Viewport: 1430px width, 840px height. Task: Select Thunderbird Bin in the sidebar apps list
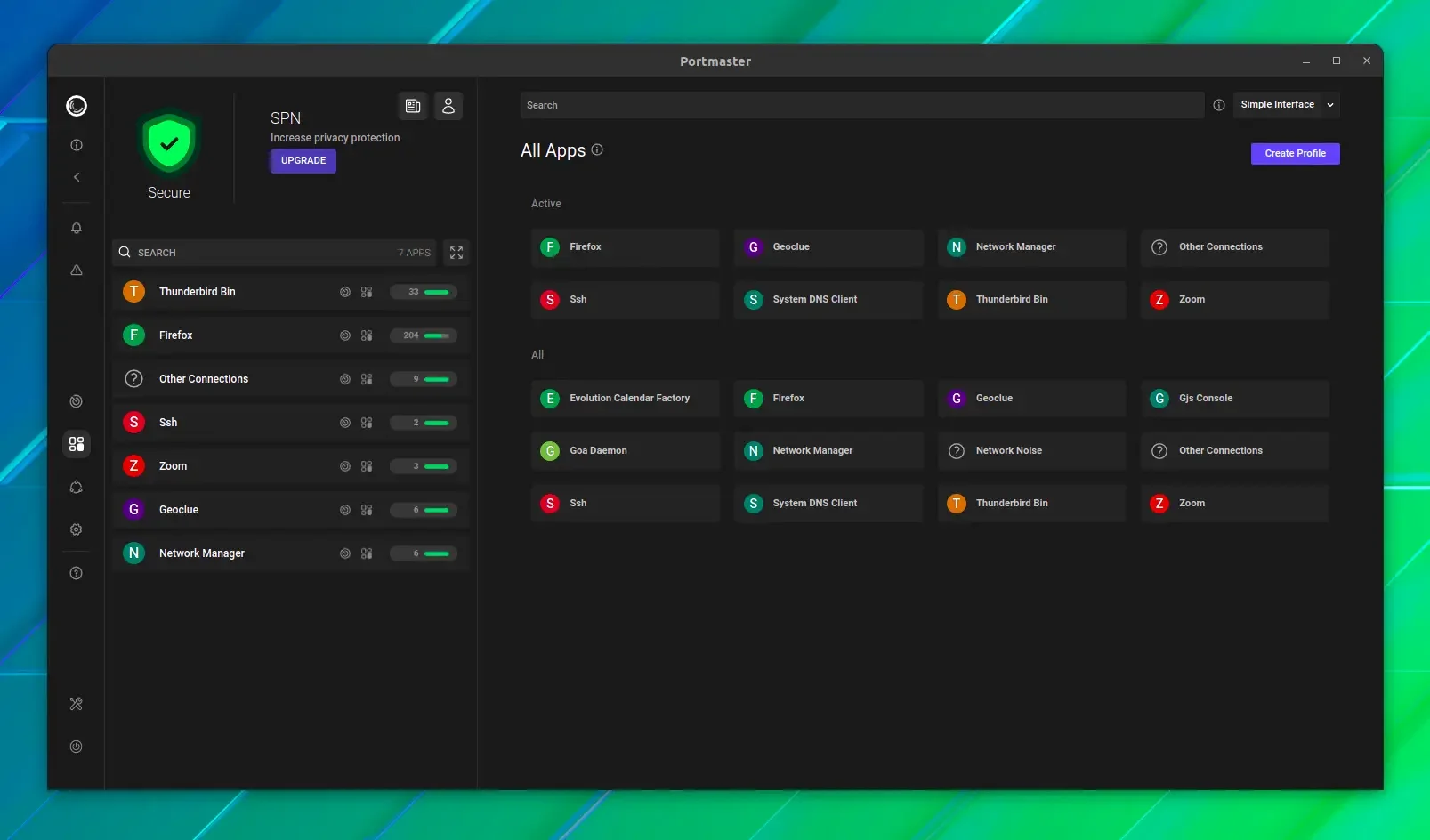[291, 292]
